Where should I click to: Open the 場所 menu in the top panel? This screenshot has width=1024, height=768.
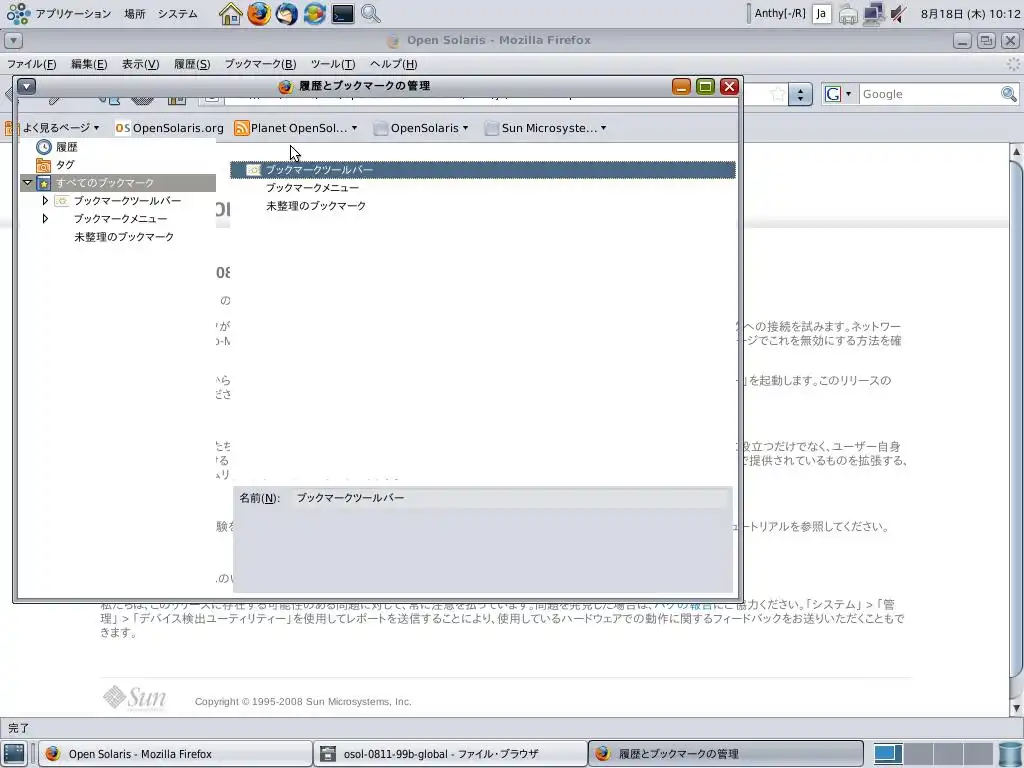tap(135, 14)
